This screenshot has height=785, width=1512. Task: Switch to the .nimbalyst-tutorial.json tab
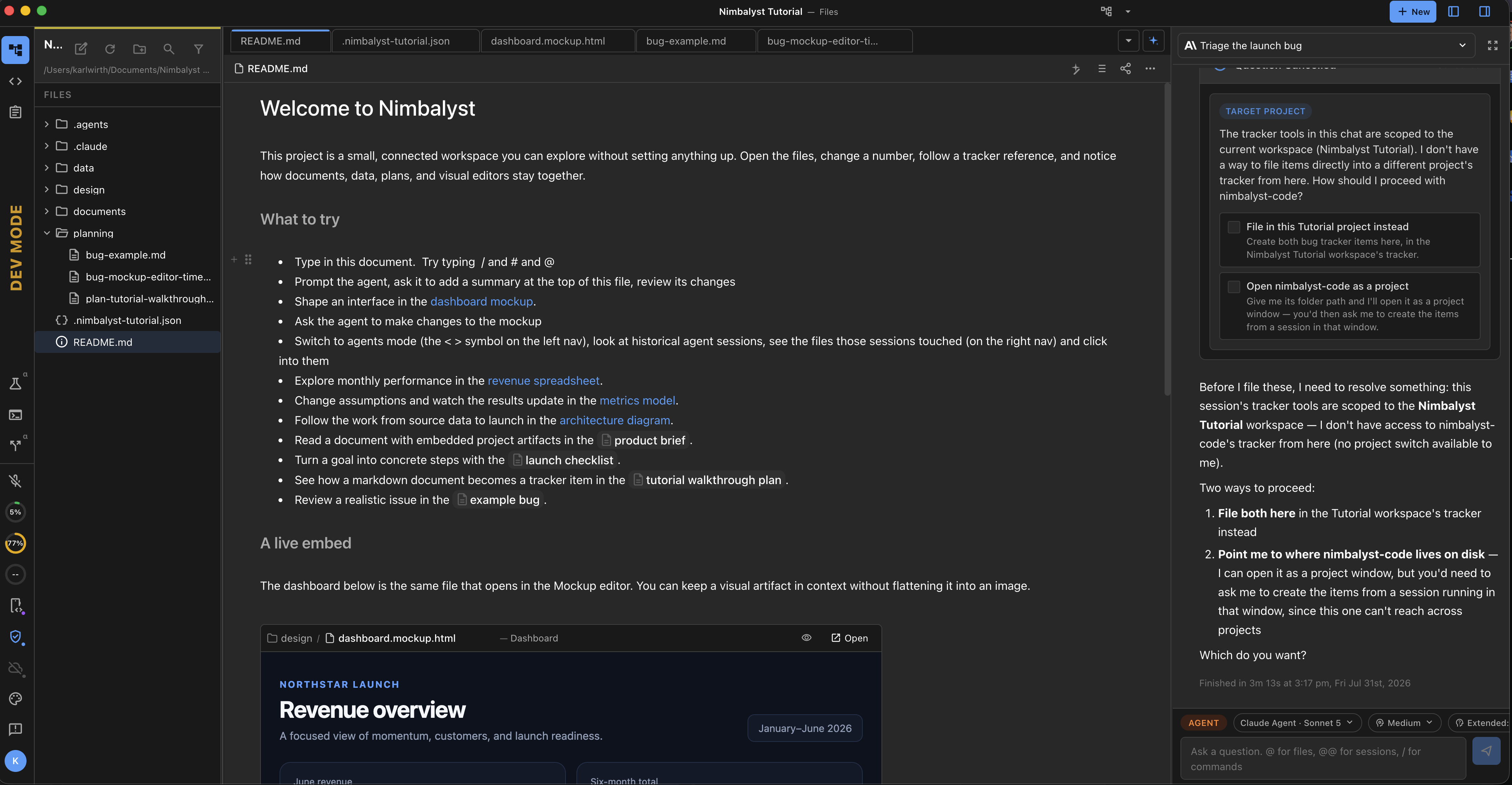(406, 41)
